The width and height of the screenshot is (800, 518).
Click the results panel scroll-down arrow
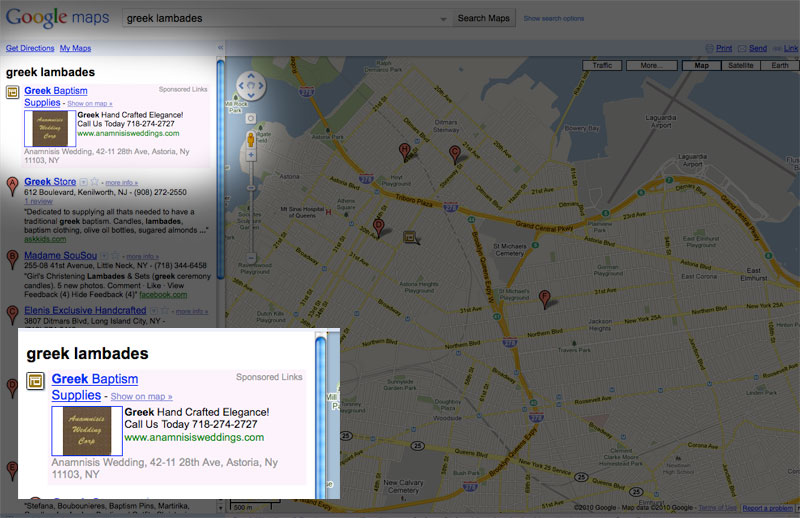click(x=220, y=508)
